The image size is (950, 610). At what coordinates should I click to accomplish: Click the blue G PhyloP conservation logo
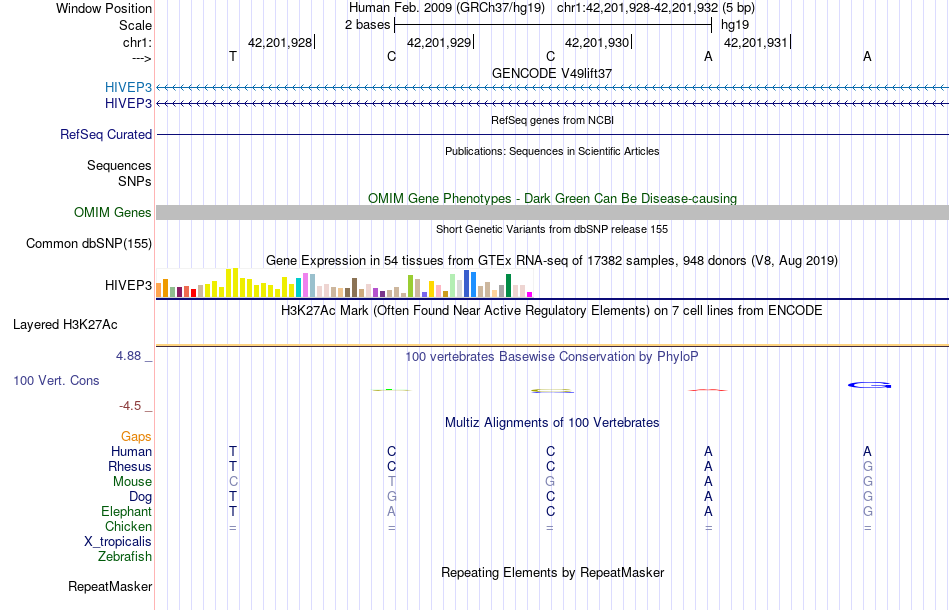(x=869, y=385)
